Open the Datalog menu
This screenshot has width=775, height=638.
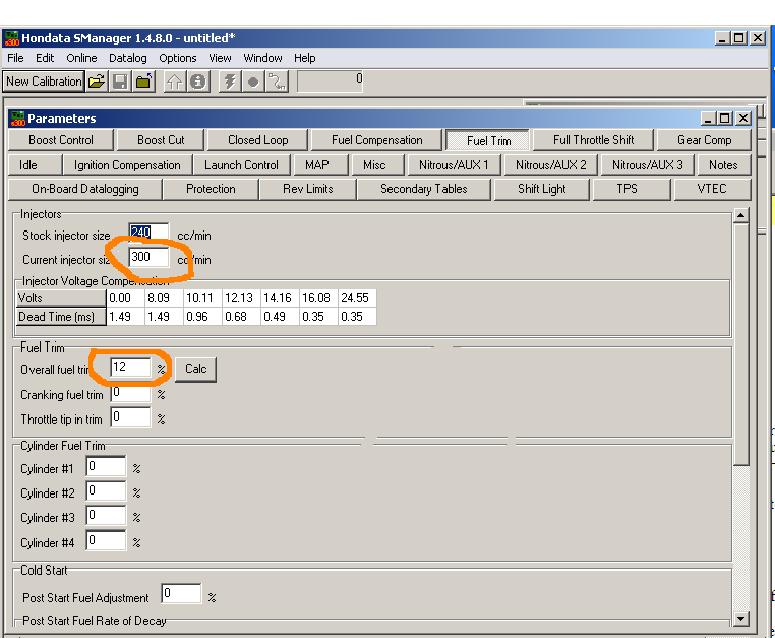(x=128, y=58)
